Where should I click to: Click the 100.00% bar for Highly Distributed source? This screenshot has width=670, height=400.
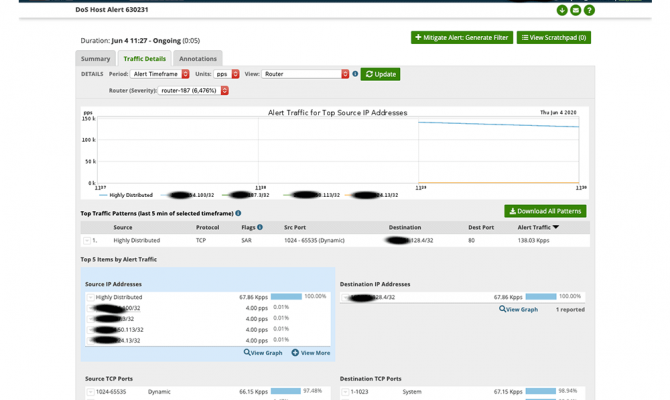pyautogui.click(x=286, y=297)
